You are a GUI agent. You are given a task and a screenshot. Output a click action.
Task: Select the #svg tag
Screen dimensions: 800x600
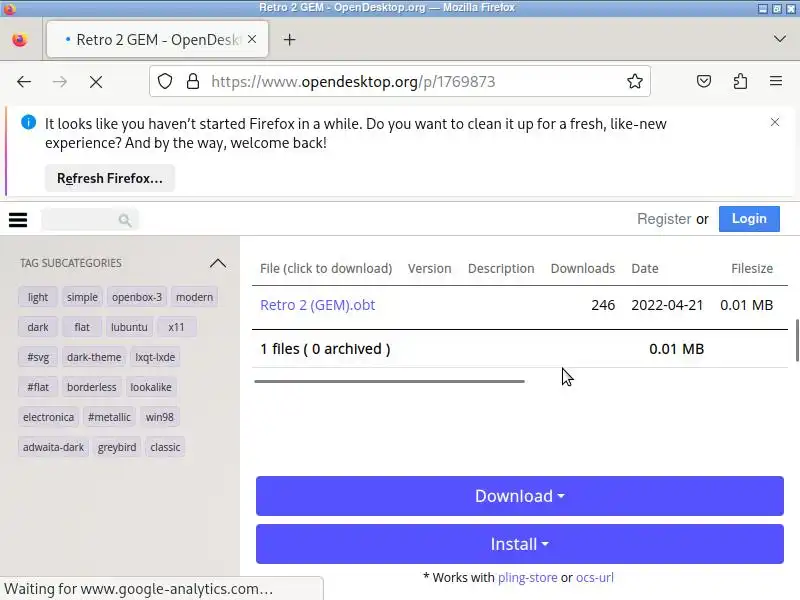(38, 357)
